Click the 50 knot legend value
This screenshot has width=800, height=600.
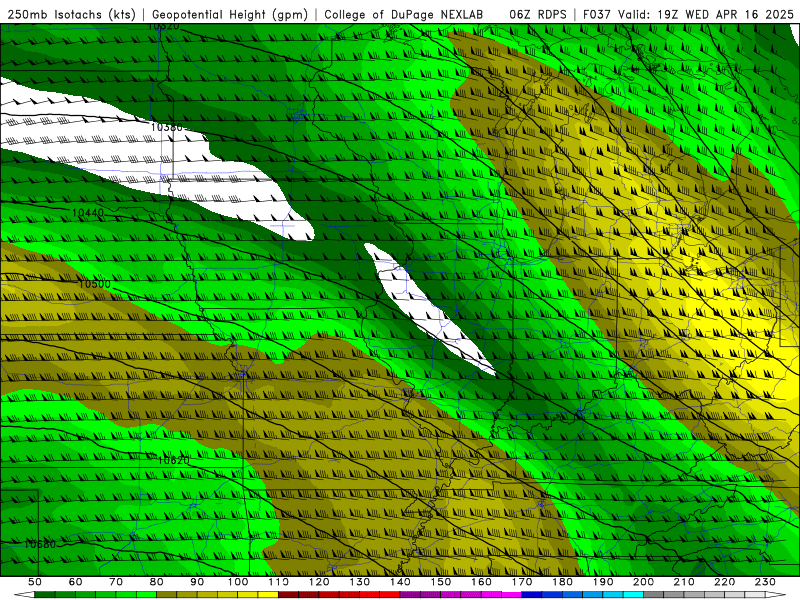(35, 582)
